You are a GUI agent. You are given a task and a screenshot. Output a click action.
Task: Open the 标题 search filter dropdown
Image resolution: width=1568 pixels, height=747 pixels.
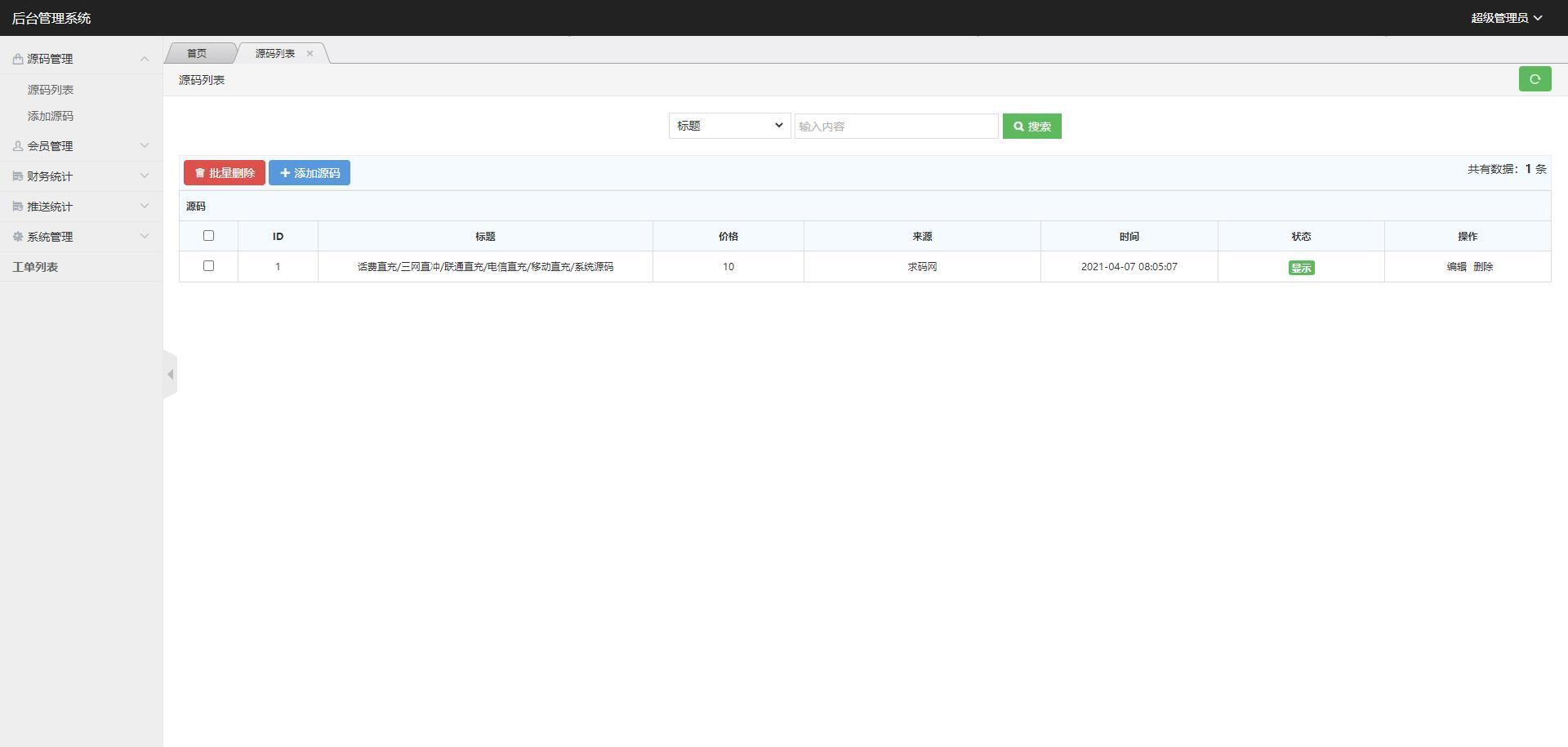(x=728, y=126)
